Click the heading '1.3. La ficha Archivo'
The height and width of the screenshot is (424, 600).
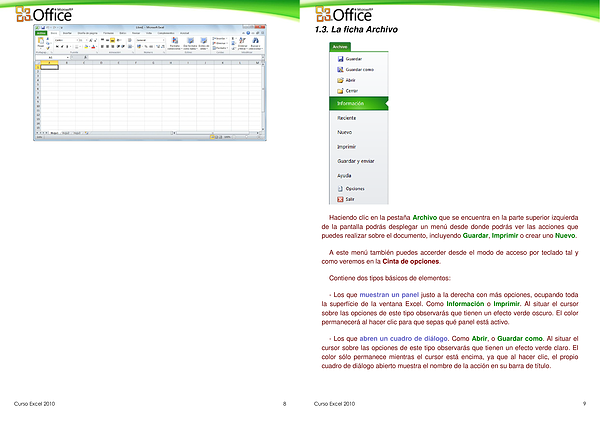[x=356, y=29]
